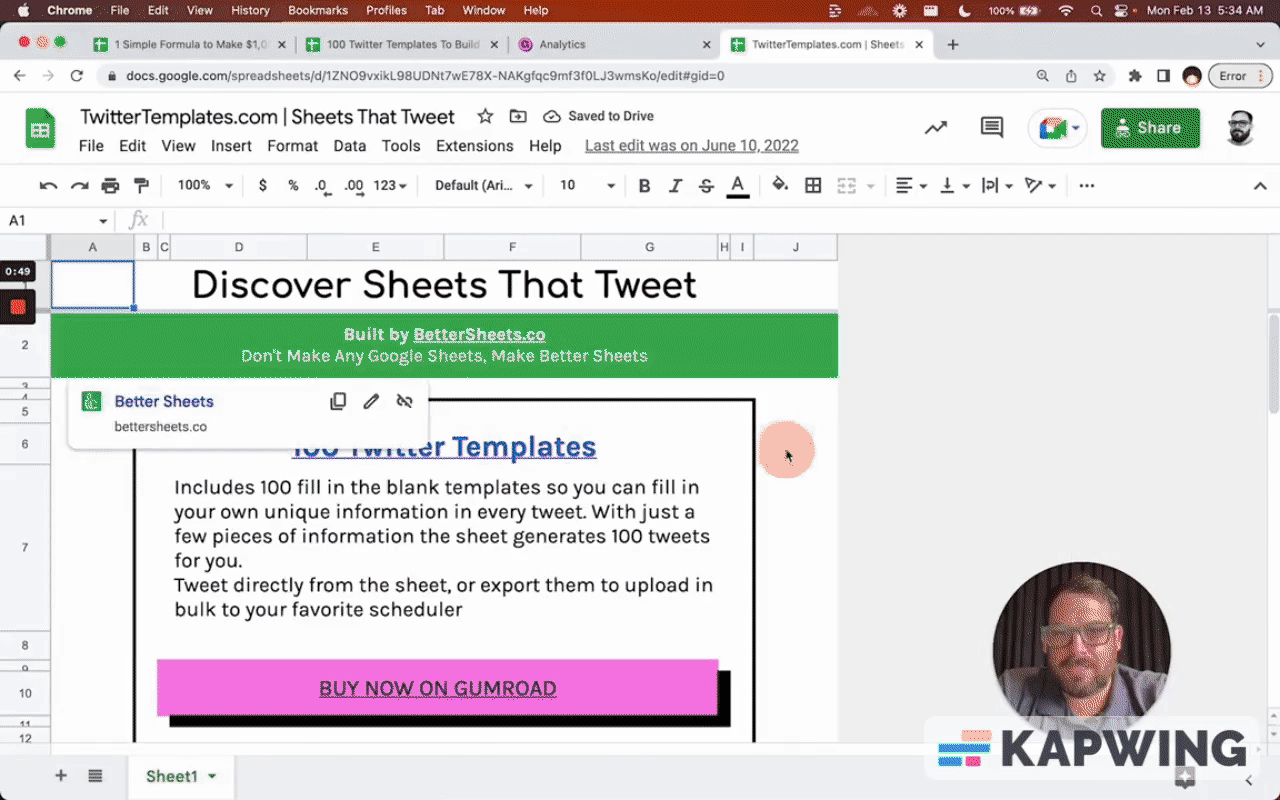Format as currency with dollar icon
Image resolution: width=1280 pixels, height=800 pixels.
point(263,186)
